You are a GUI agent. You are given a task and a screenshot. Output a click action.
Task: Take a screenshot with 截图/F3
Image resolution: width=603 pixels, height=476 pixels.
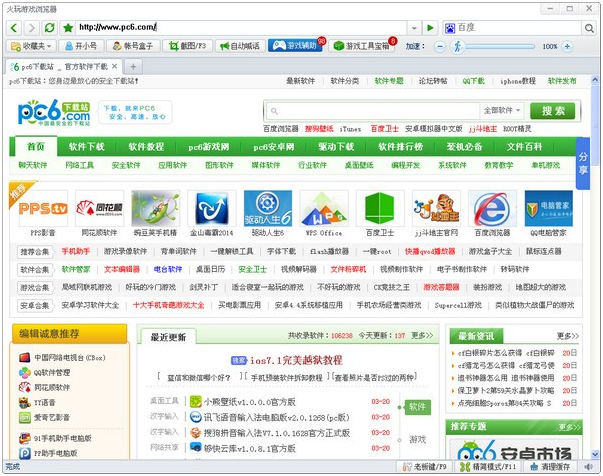click(188, 46)
